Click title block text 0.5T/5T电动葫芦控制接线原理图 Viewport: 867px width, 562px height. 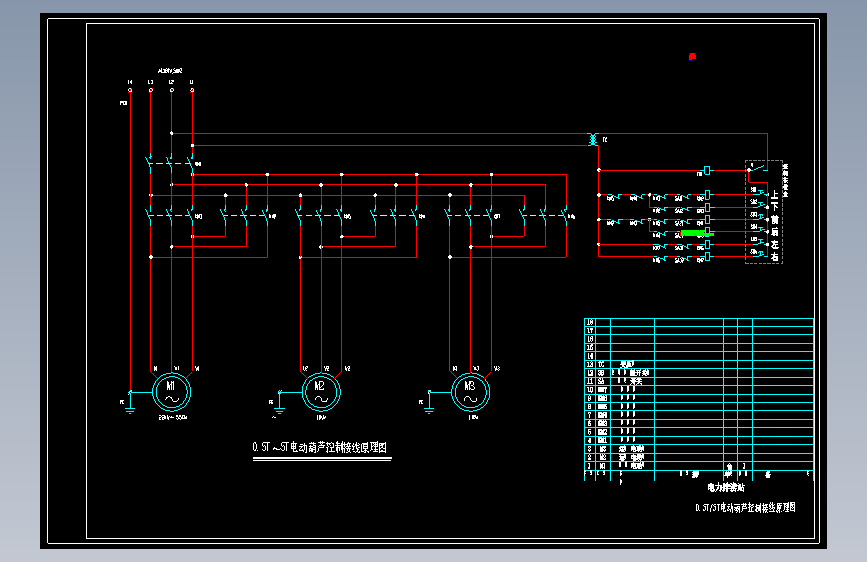[x=745, y=507]
